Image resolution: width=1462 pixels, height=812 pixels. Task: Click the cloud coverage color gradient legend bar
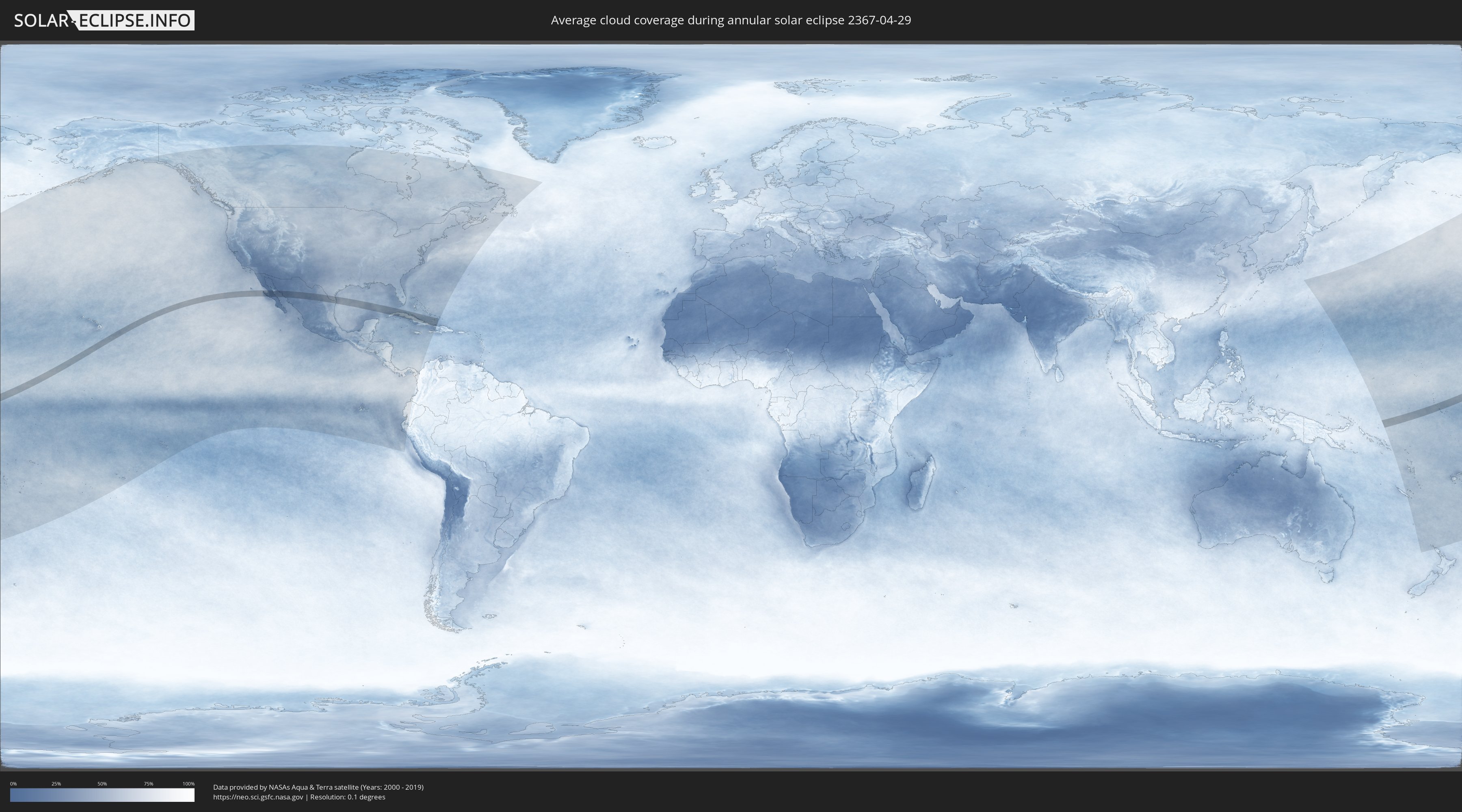(x=102, y=795)
